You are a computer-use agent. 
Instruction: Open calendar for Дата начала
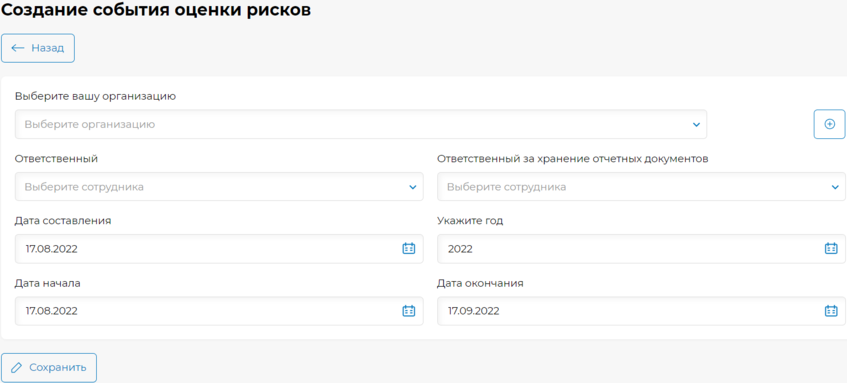[x=409, y=311]
